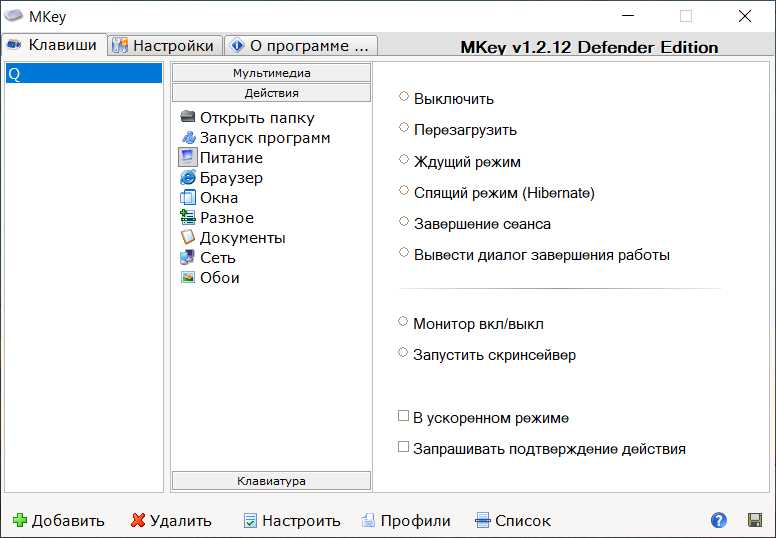Choose Сеть action label

218,258
